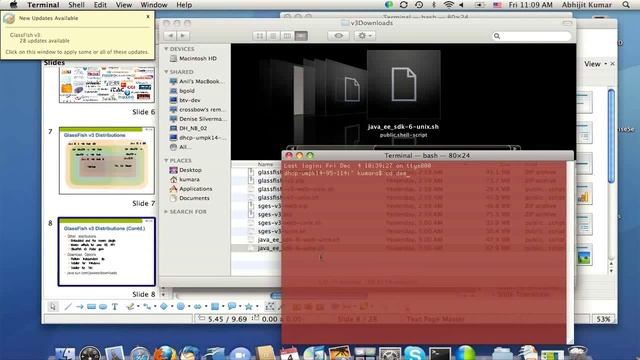640x360 pixels.
Task: Go back in the Finder window
Action: (171, 36)
